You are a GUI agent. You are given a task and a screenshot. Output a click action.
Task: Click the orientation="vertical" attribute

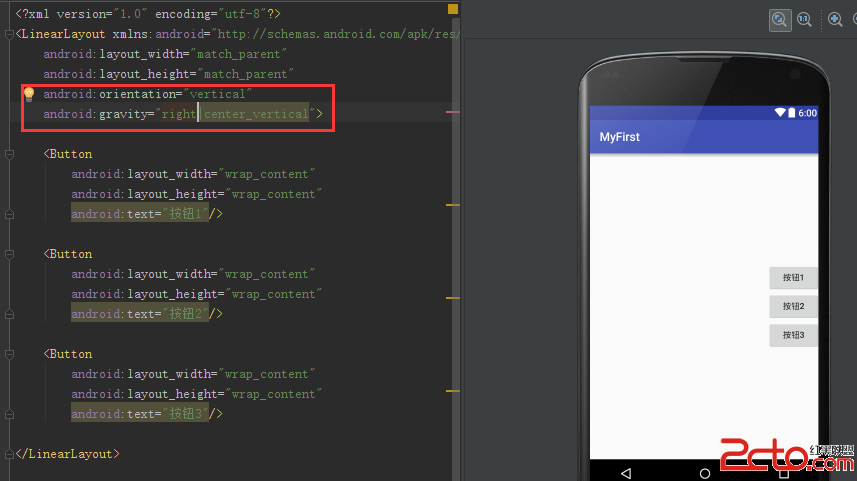[148, 94]
